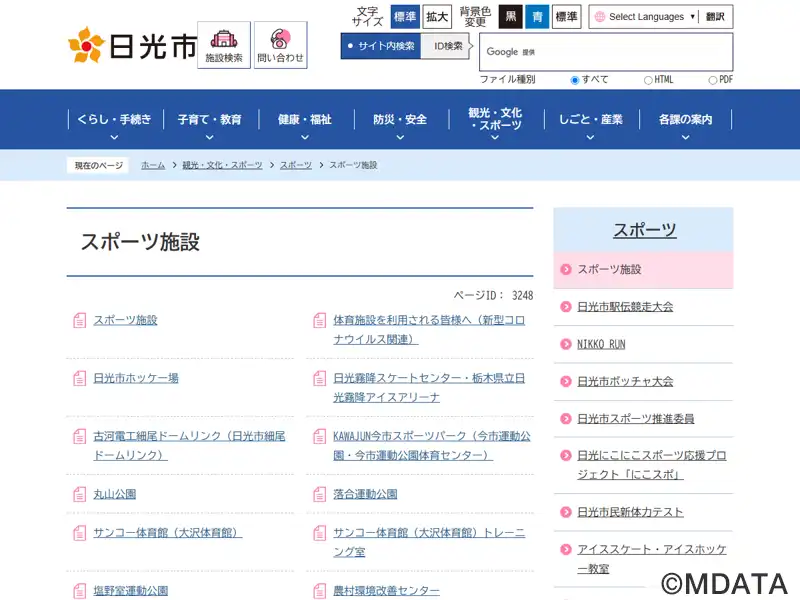The height and width of the screenshot is (600, 800).
Task: Expand the くらし・手続き menu
Action: coord(114,120)
